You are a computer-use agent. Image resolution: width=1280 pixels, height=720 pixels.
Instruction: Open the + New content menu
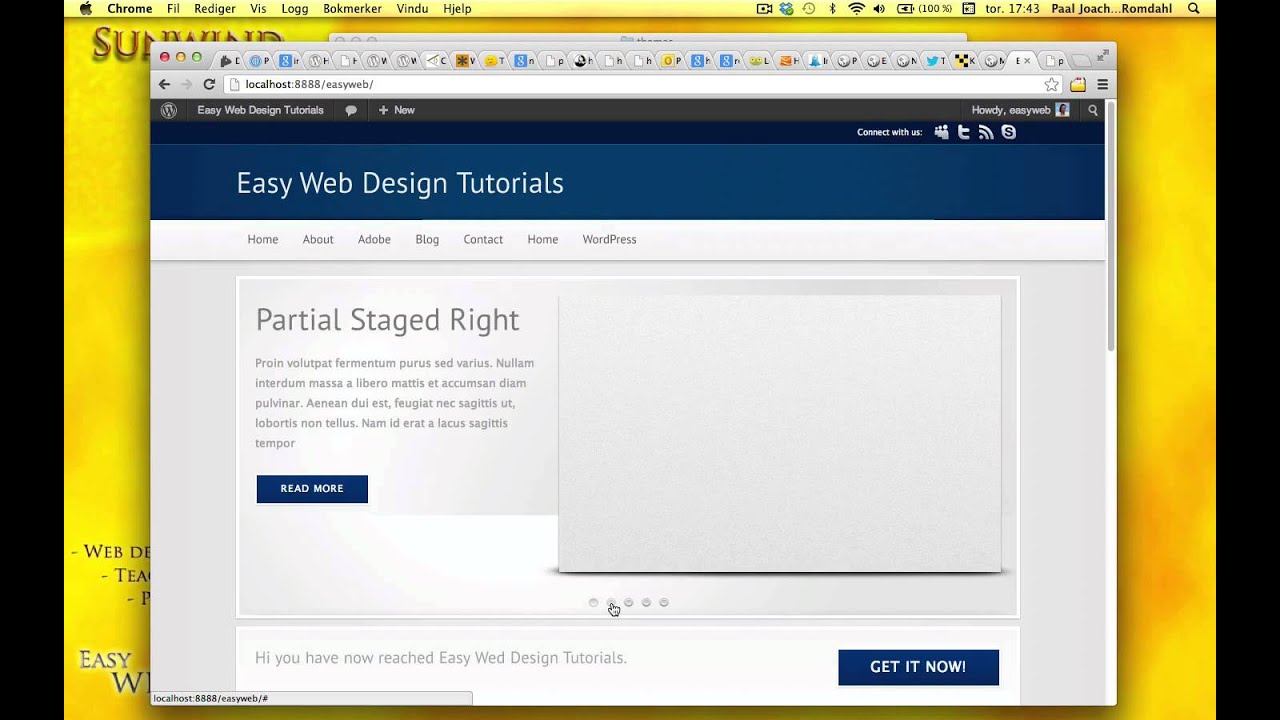point(396,110)
